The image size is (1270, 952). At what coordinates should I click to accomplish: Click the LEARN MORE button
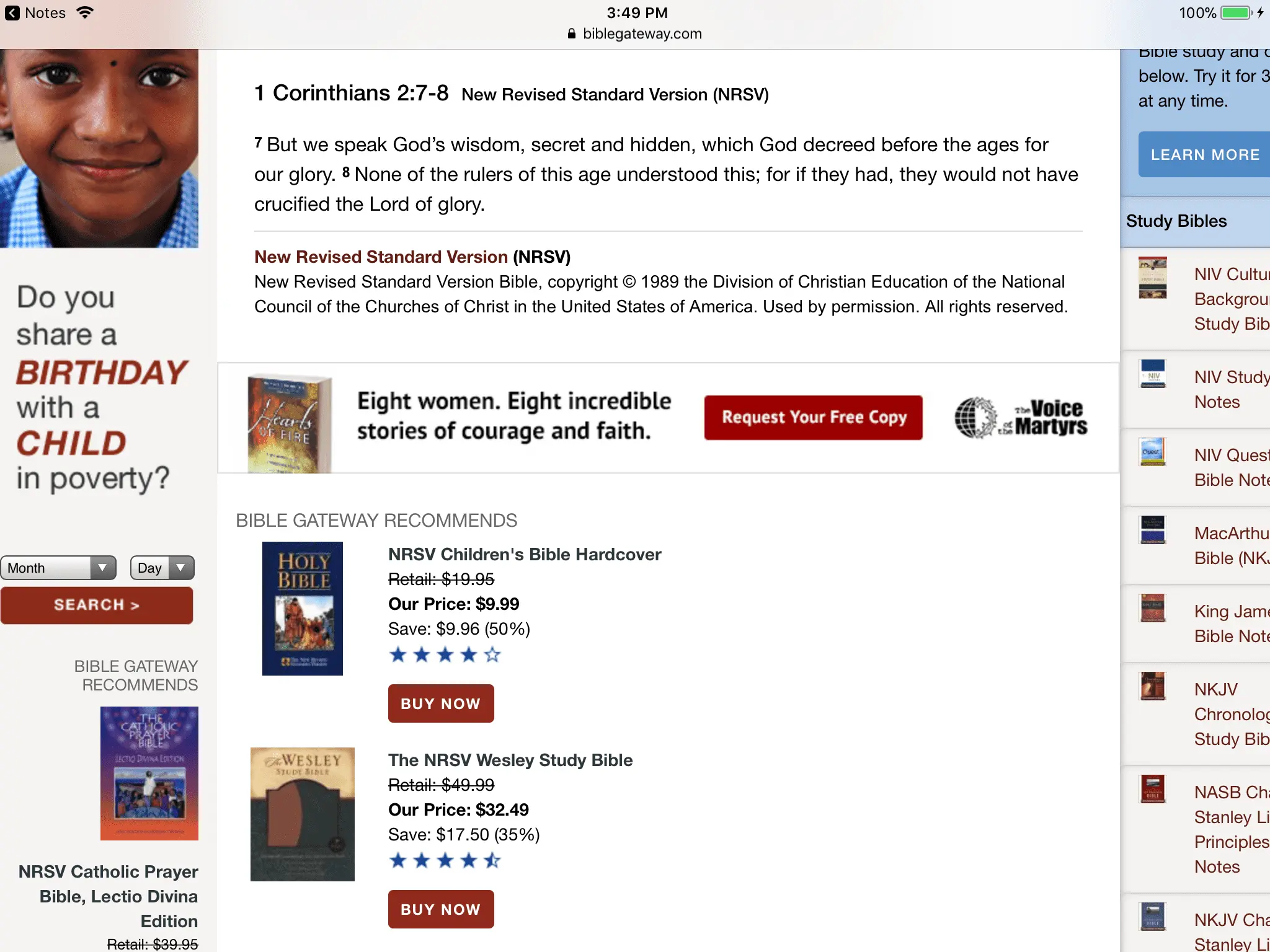tap(1204, 154)
